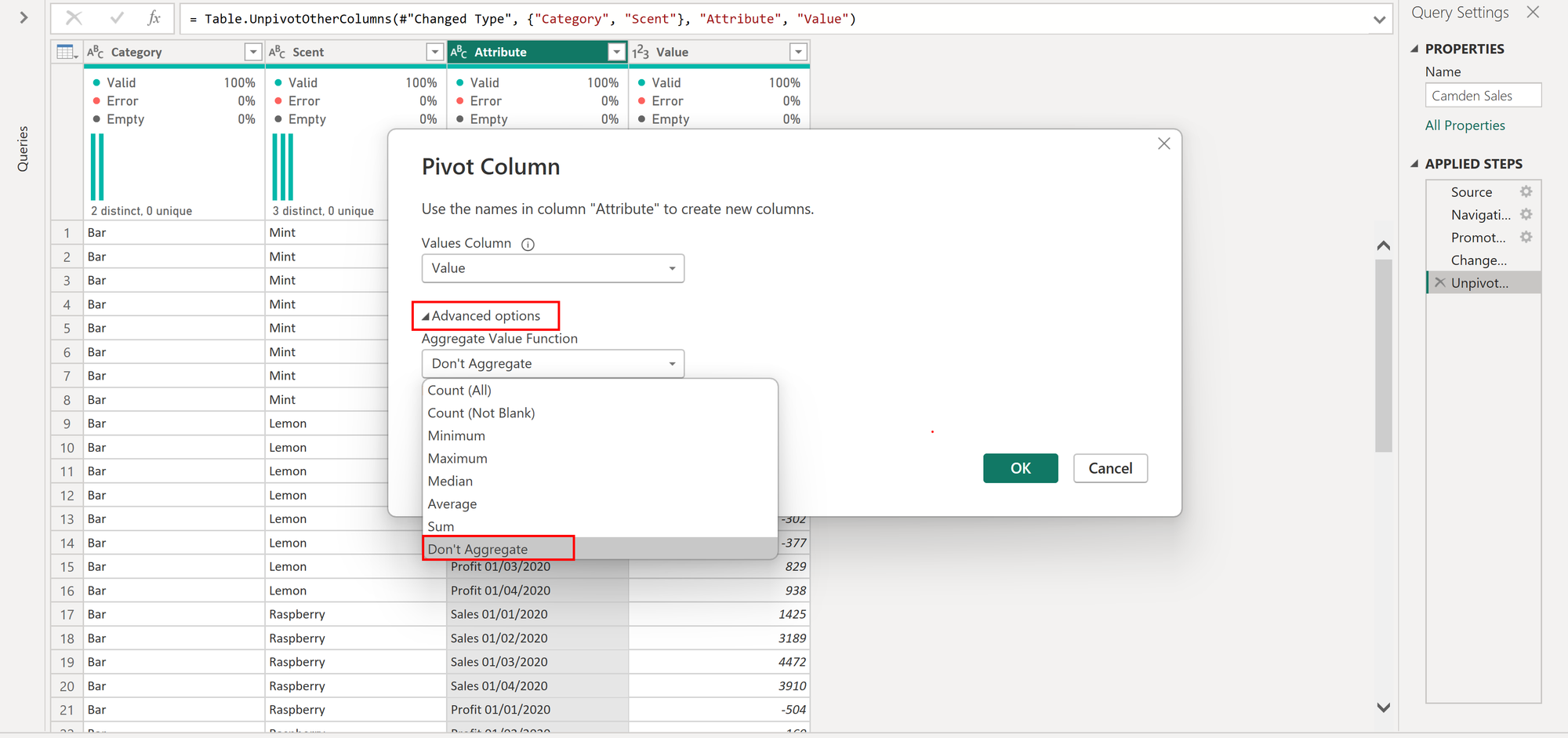This screenshot has height=738, width=1568.
Task: Open Value column filter dropdown
Action: click(798, 52)
